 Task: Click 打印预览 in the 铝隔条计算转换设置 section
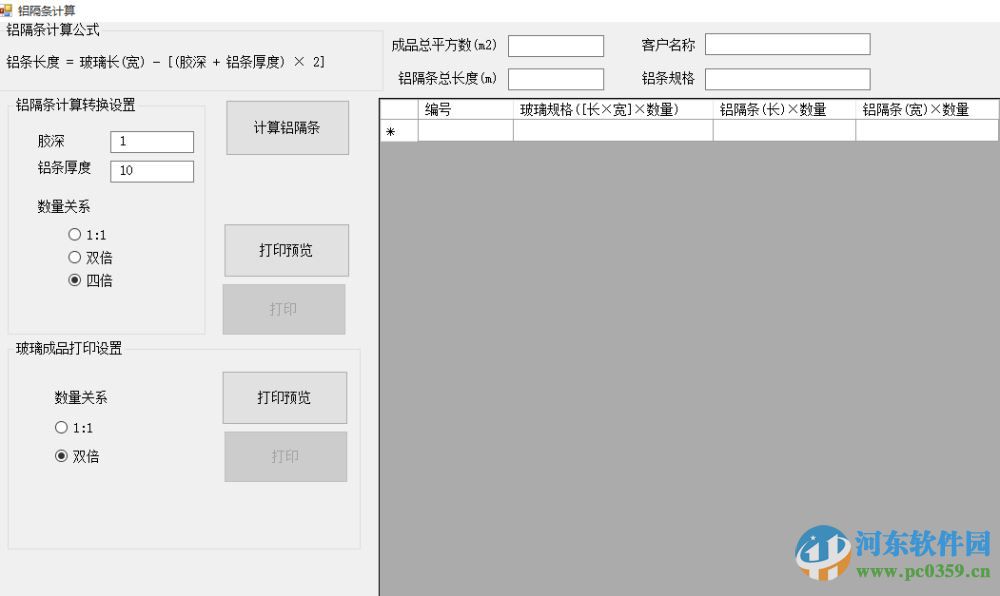point(286,250)
